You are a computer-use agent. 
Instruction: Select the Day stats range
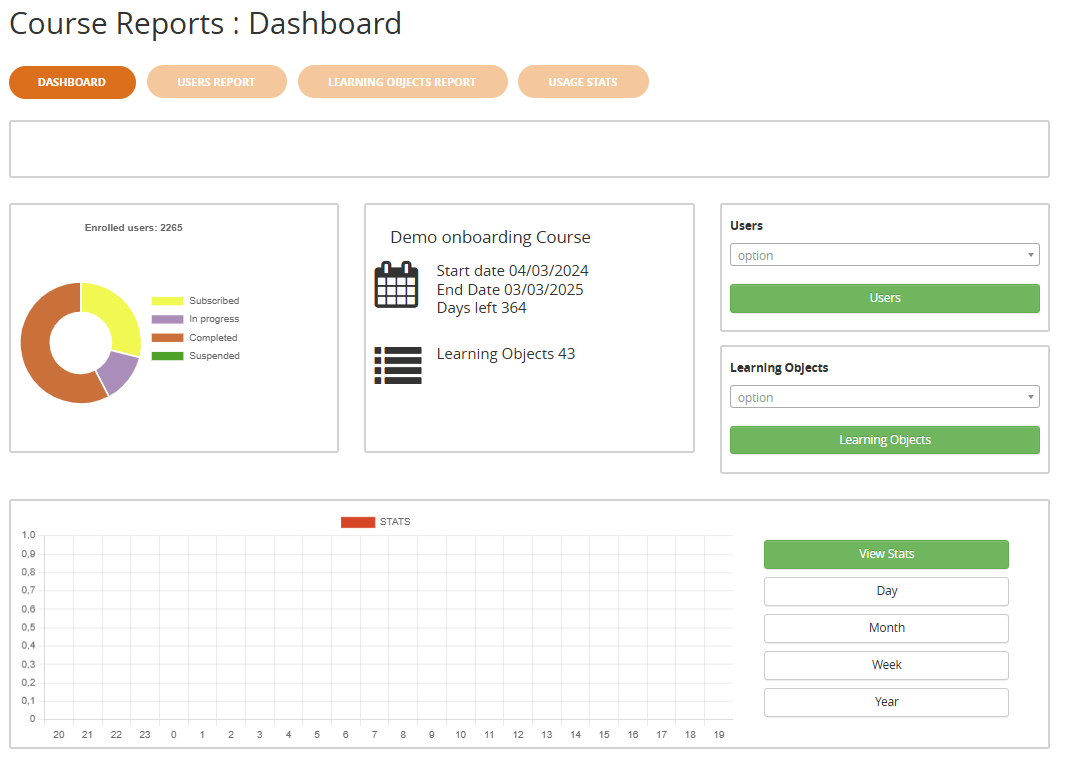tap(886, 591)
